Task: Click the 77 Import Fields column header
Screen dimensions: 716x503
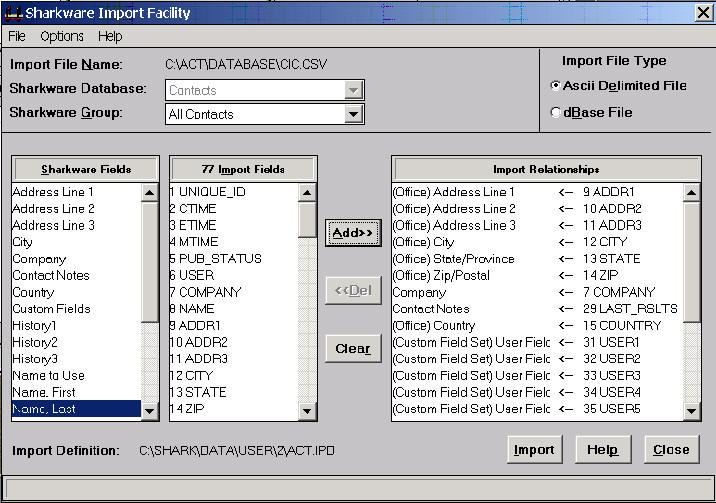Action: point(243,169)
